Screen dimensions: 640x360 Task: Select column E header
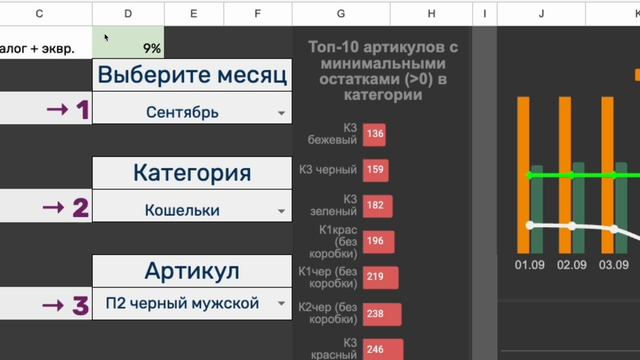(x=194, y=14)
